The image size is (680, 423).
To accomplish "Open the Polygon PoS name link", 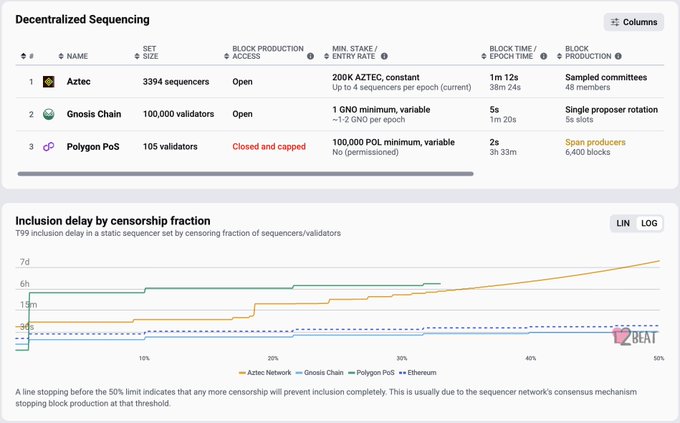I will coord(93,147).
